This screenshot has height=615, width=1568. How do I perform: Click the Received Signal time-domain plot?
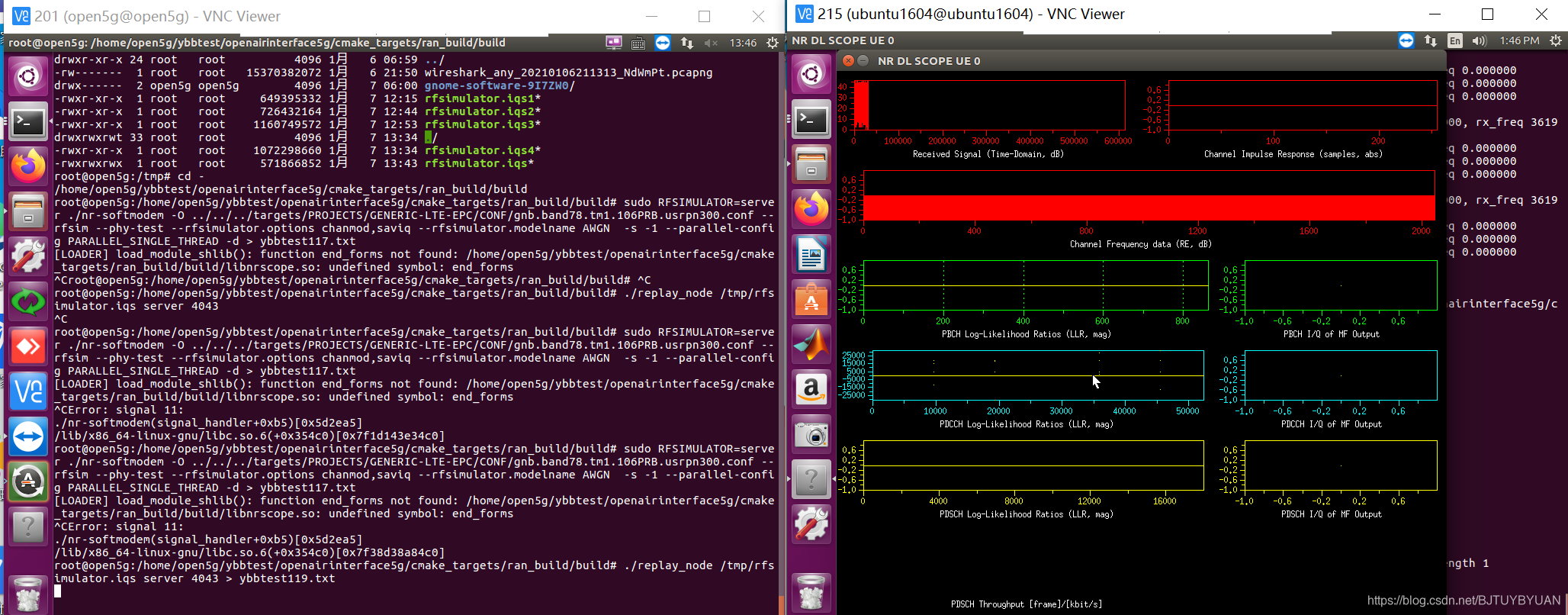[989, 105]
